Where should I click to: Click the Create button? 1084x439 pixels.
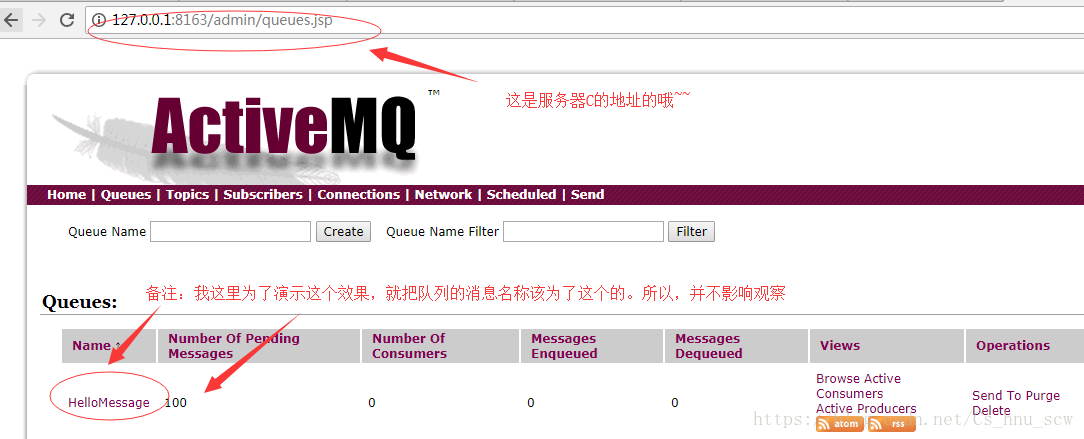[344, 232]
